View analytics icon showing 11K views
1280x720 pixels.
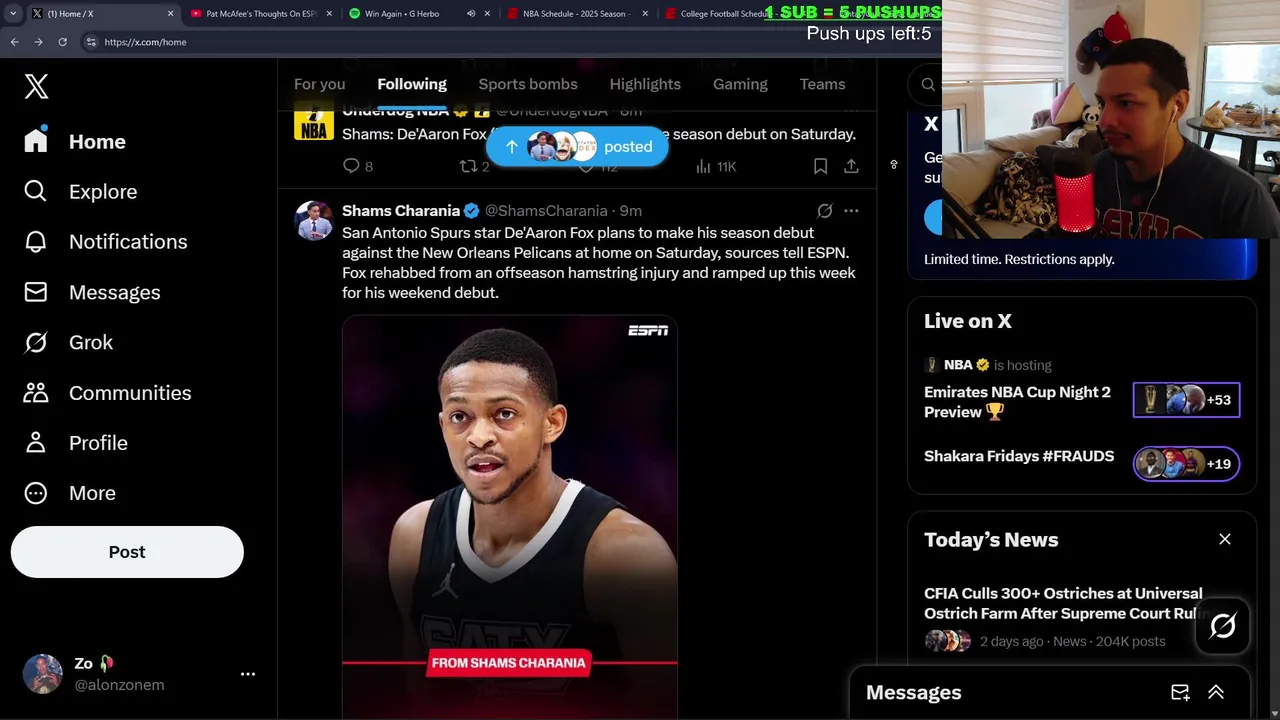click(x=703, y=166)
